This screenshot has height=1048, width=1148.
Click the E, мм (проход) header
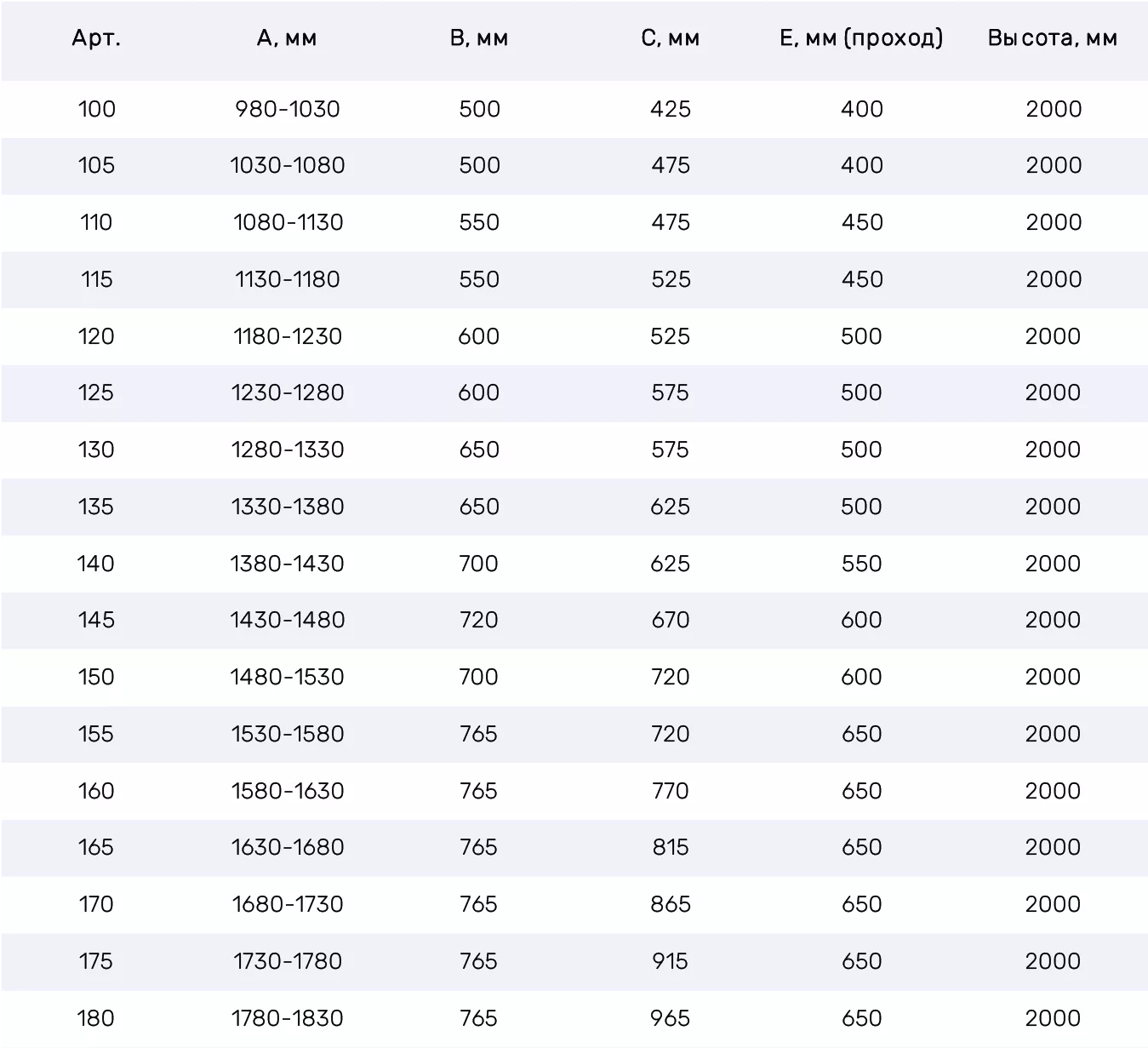tap(861, 38)
